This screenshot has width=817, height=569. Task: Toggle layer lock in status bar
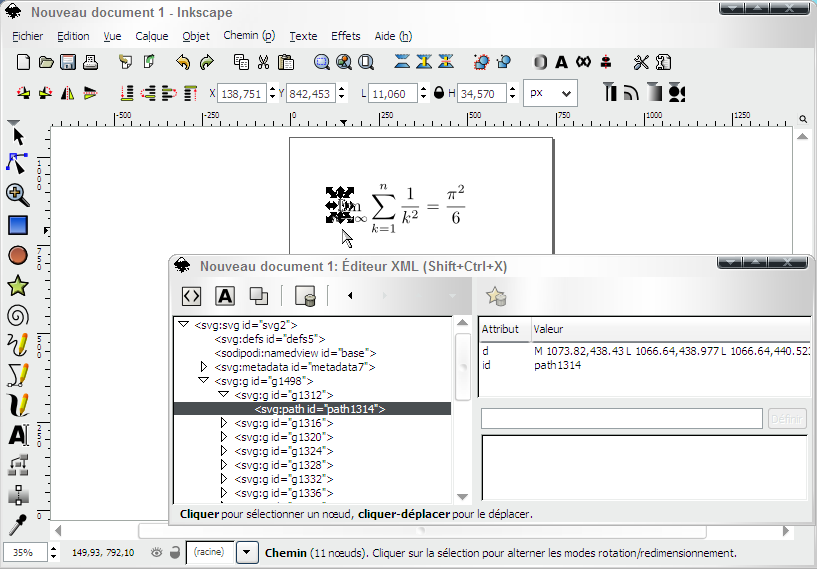coord(176,552)
